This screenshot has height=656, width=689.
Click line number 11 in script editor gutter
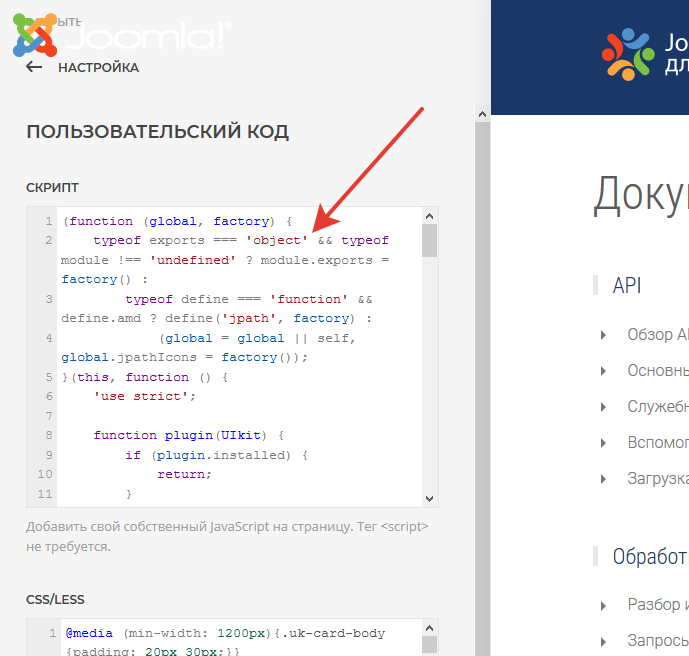click(x=45, y=494)
